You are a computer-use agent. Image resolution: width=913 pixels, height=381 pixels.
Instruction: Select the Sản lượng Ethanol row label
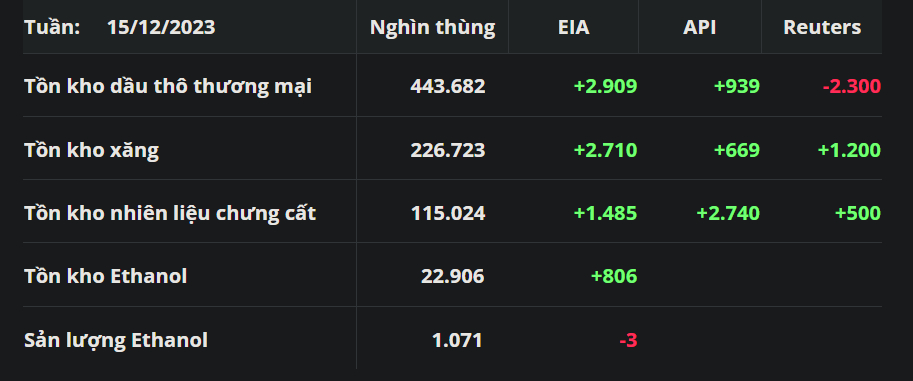tap(116, 340)
